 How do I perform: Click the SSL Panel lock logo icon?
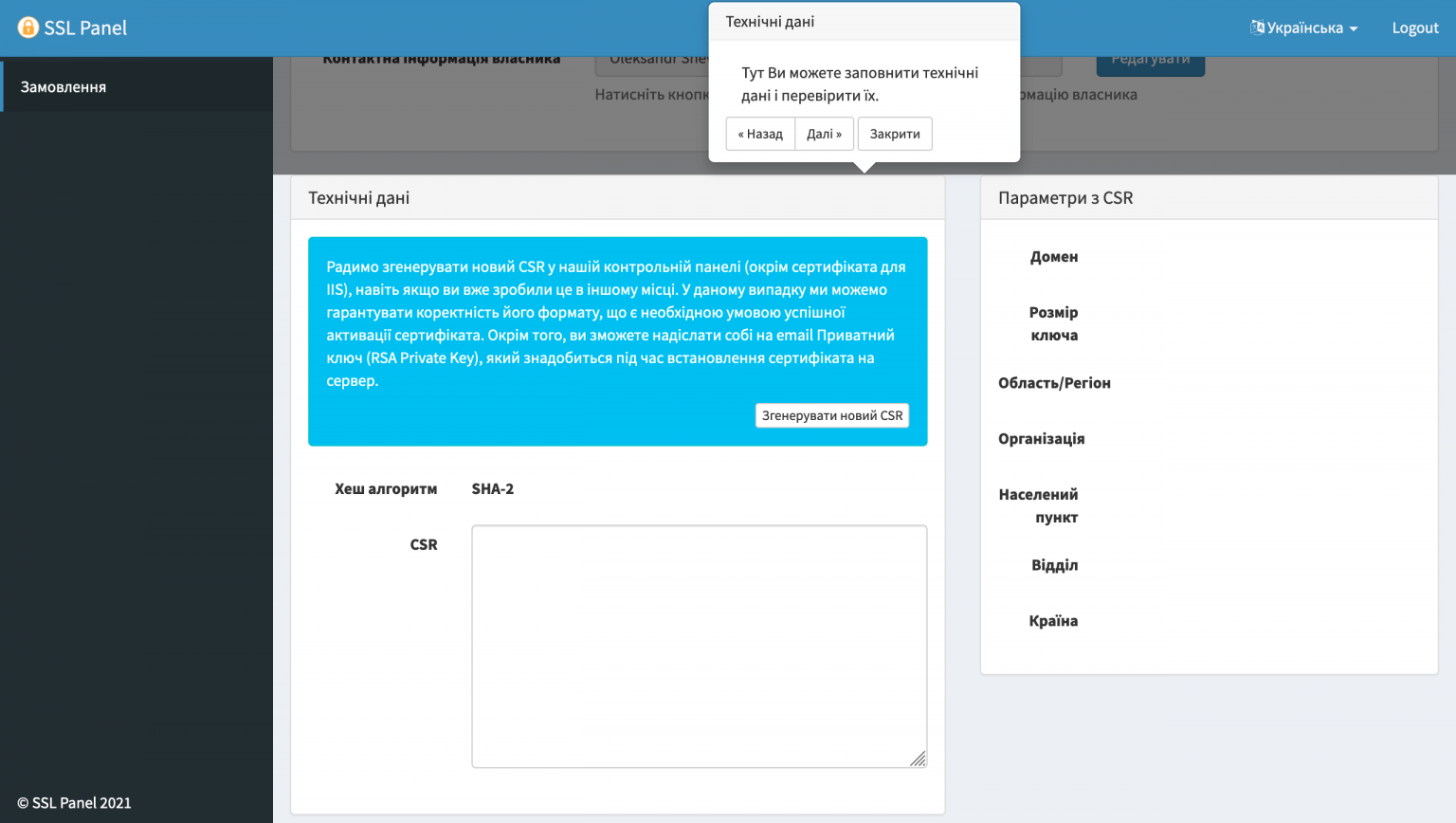click(x=28, y=27)
